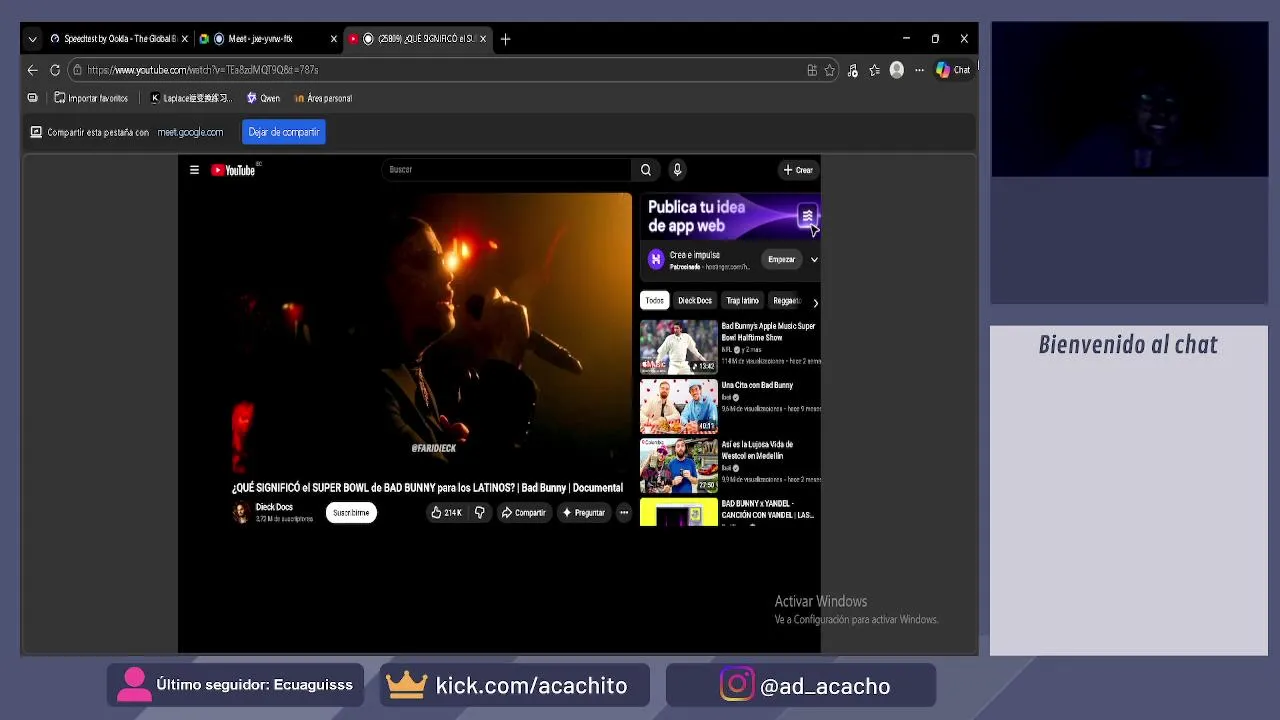Image resolution: width=1280 pixels, height=720 pixels.
Task: Select the Trap latino filter chip
Action: pyautogui.click(x=742, y=301)
